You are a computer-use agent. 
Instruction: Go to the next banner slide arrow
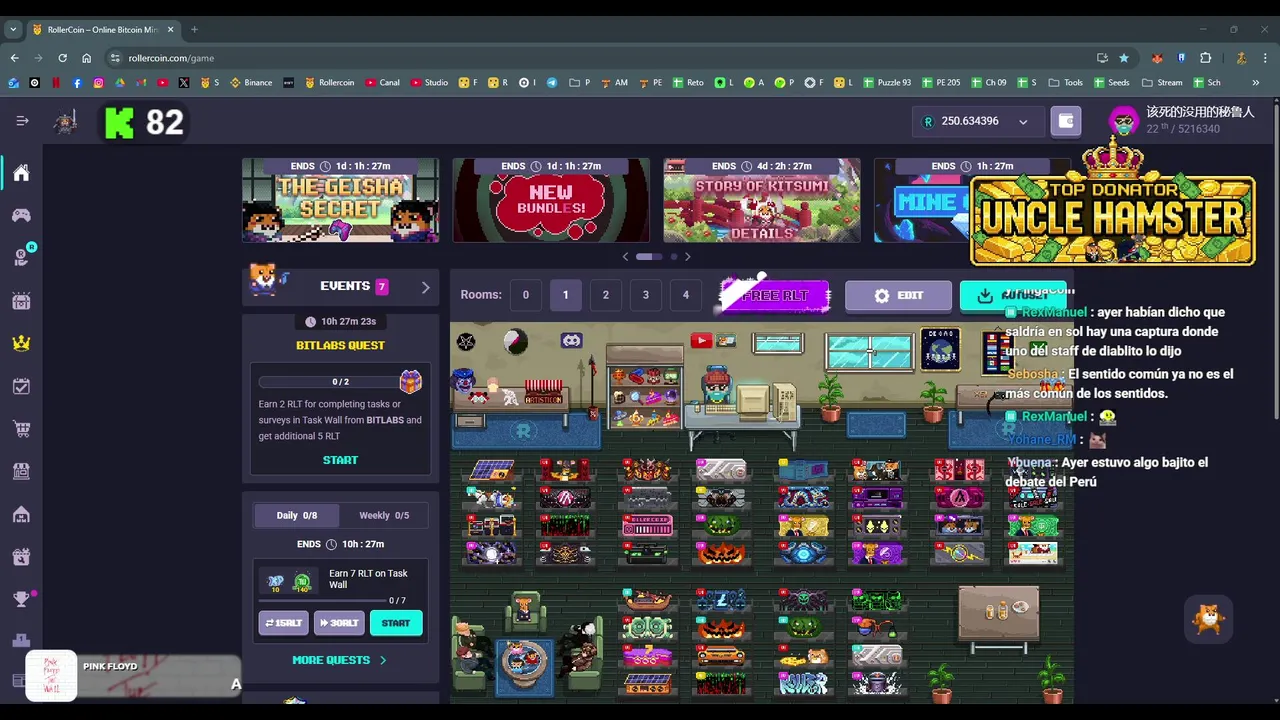coord(687,257)
